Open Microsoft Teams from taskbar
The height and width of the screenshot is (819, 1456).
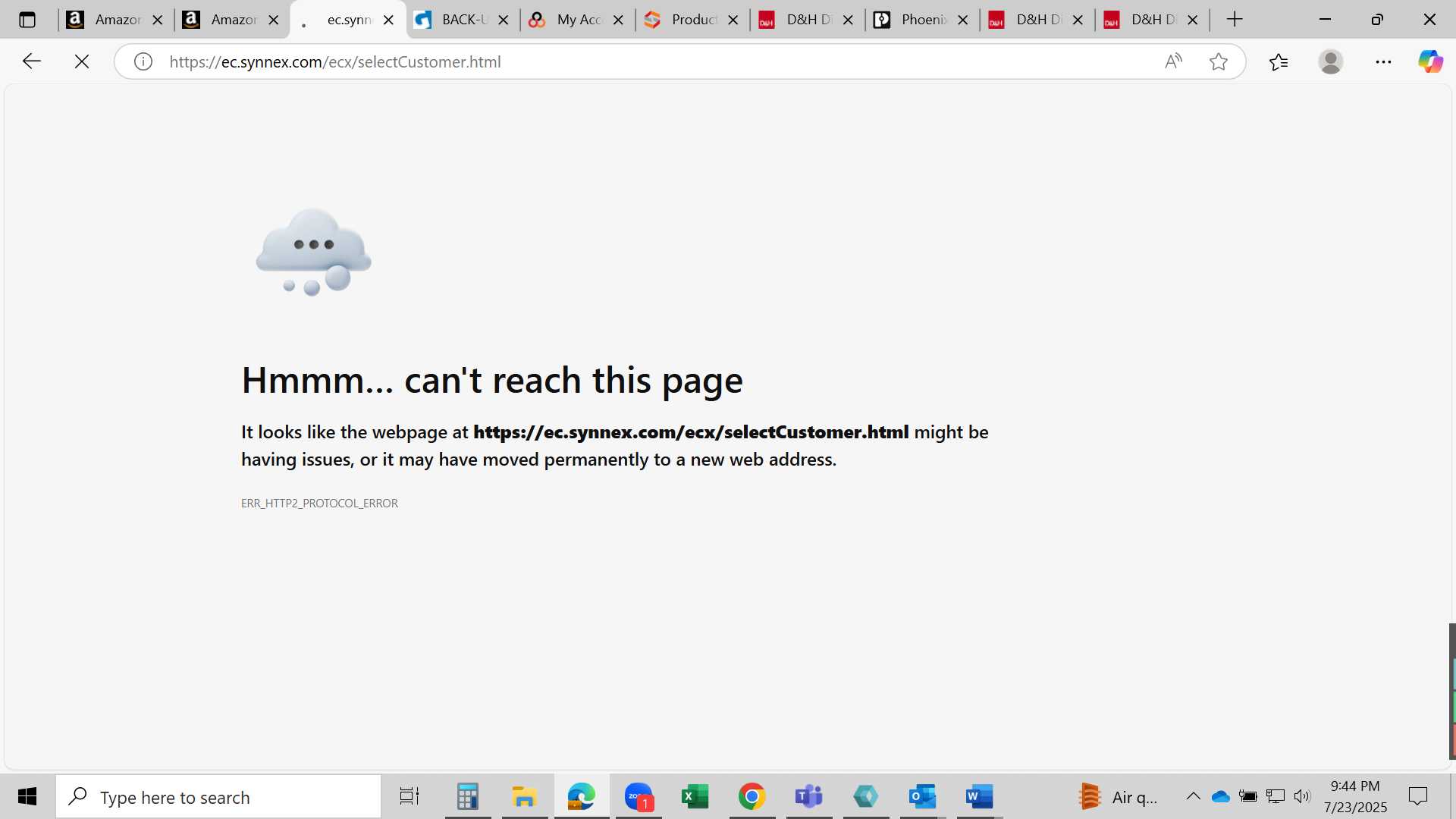pyautogui.click(x=808, y=796)
